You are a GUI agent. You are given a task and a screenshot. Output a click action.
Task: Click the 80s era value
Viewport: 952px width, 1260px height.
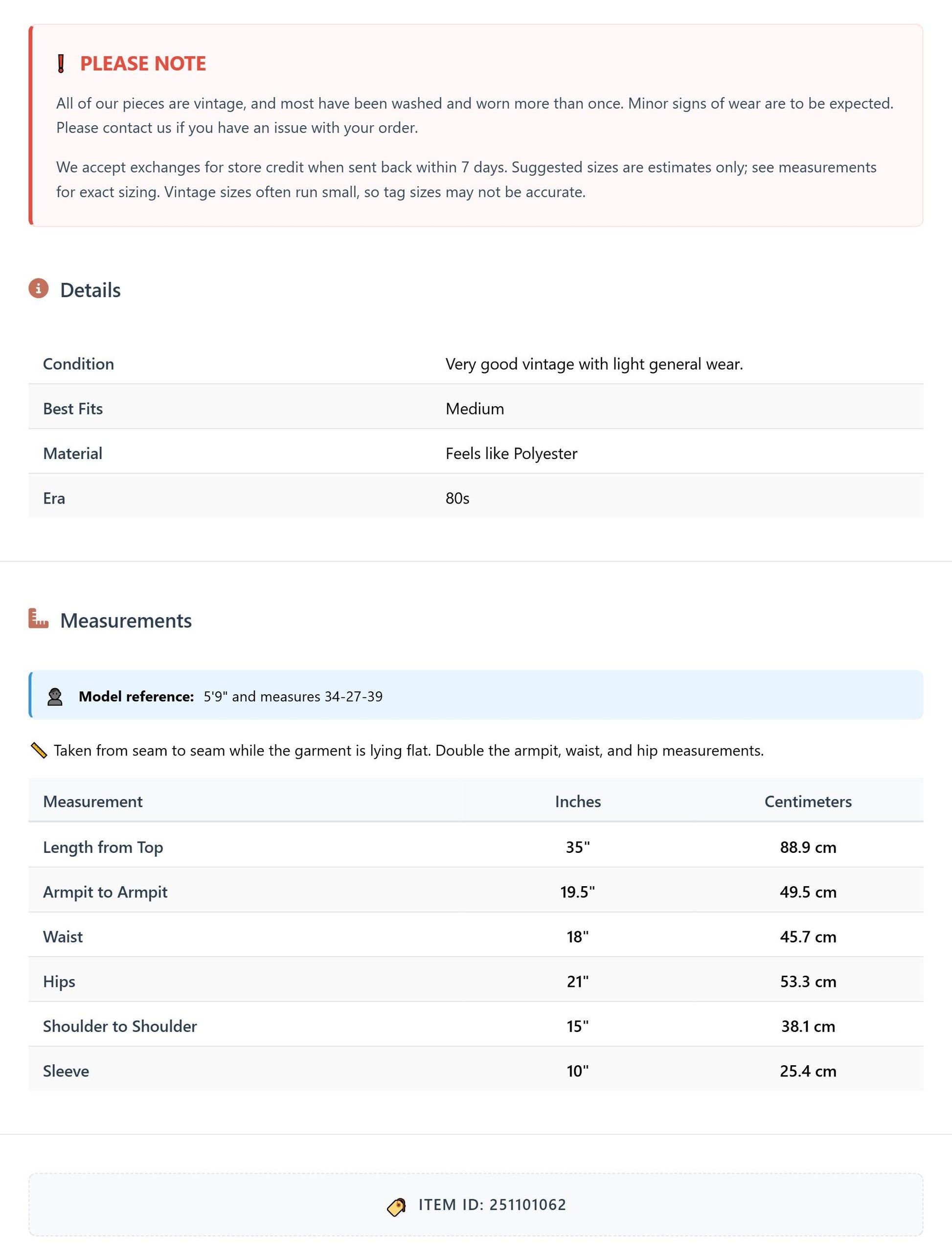457,499
